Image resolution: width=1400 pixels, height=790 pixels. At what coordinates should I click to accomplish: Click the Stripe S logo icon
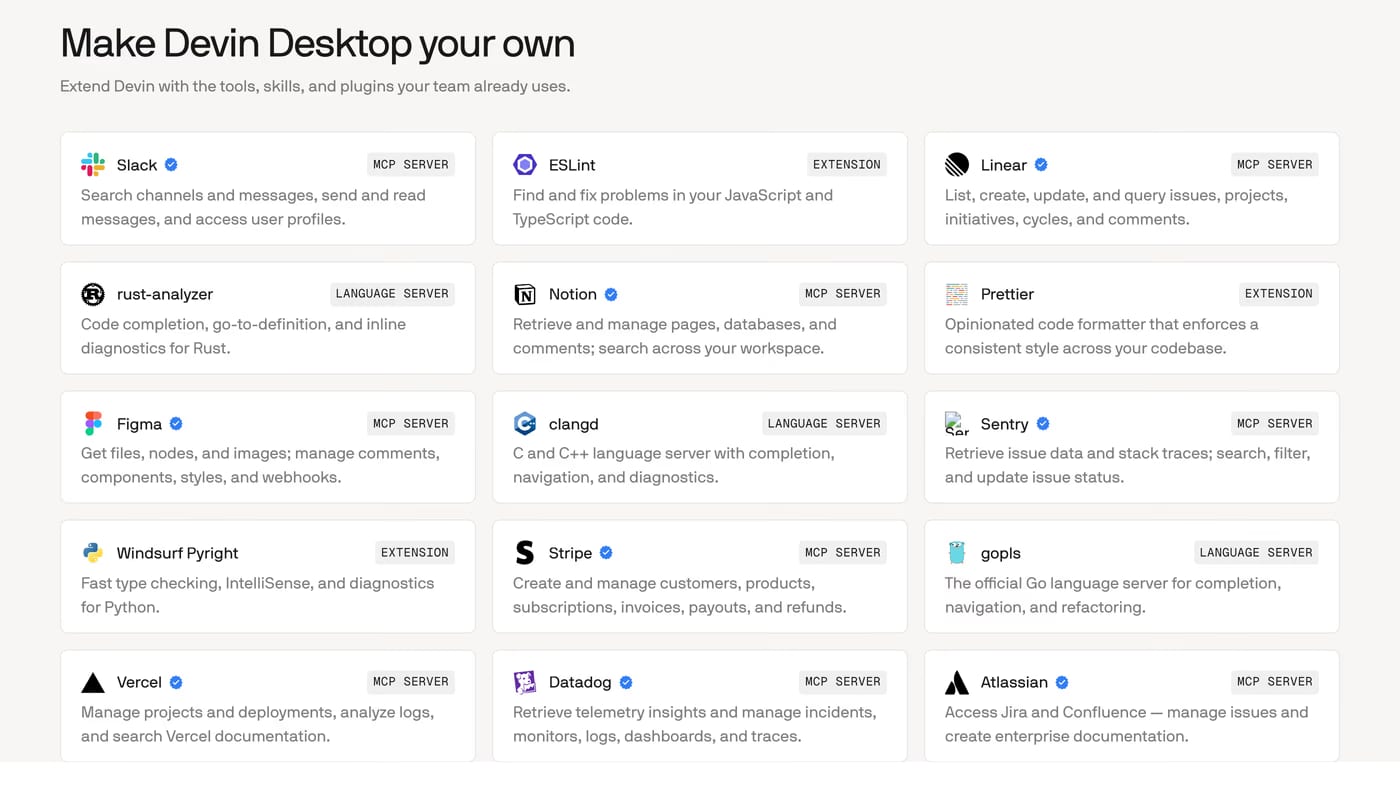pyautogui.click(x=525, y=553)
